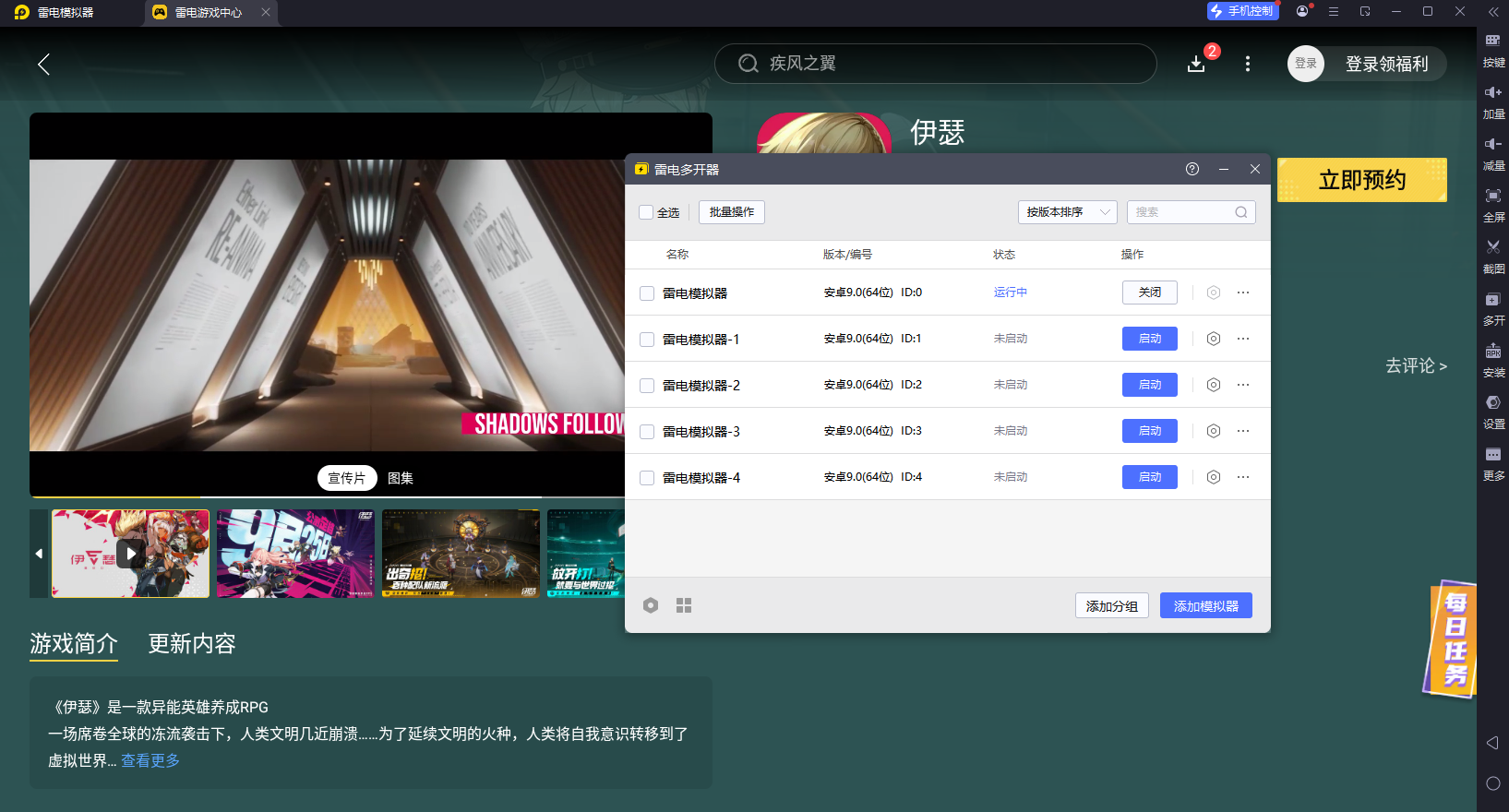The height and width of the screenshot is (812, 1509).
Task: Click previous arrow on thumbnail strip
Action: pyautogui.click(x=39, y=554)
